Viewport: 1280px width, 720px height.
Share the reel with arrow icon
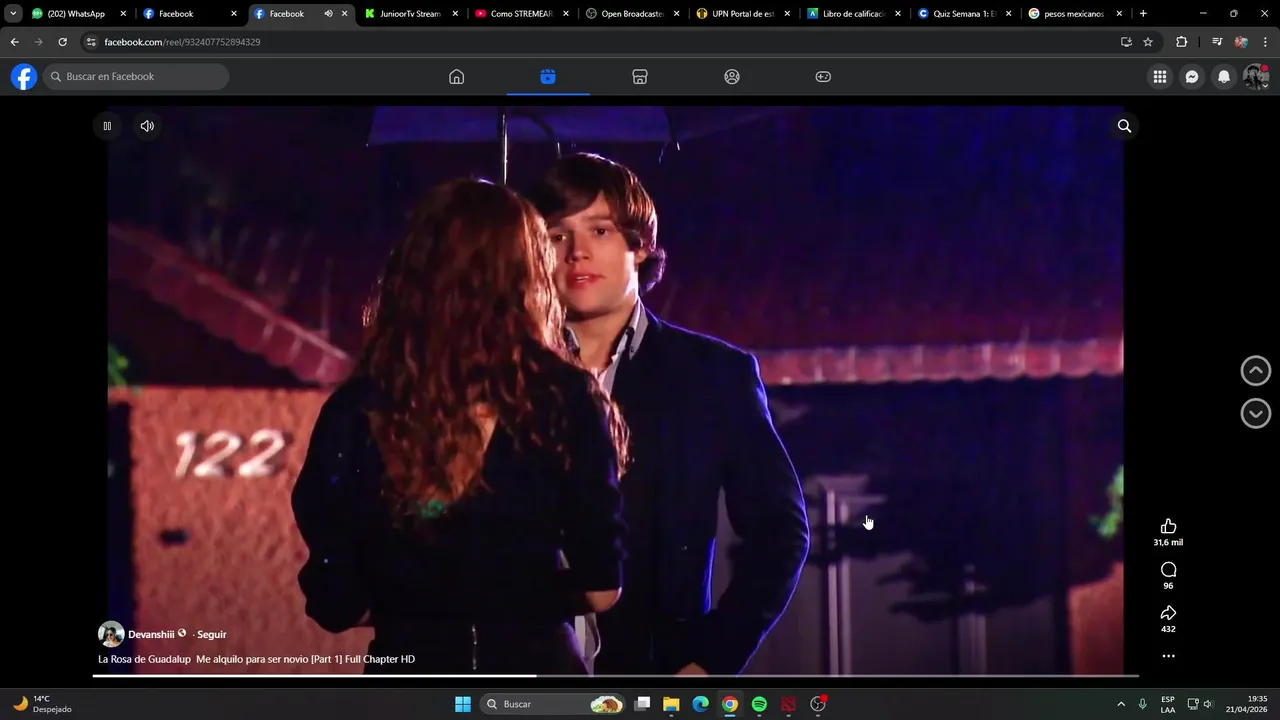coord(1168,613)
